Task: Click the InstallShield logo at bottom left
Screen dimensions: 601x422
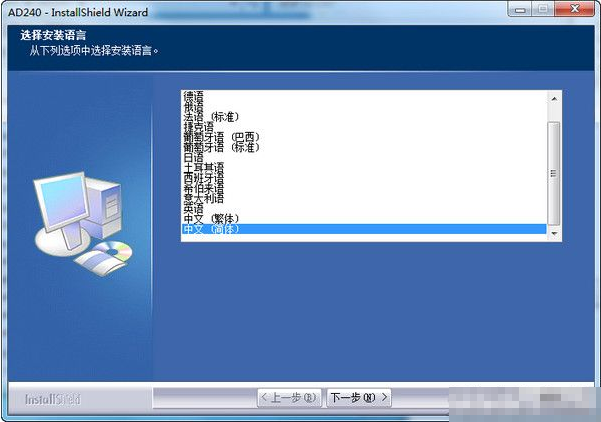Action: [54, 398]
